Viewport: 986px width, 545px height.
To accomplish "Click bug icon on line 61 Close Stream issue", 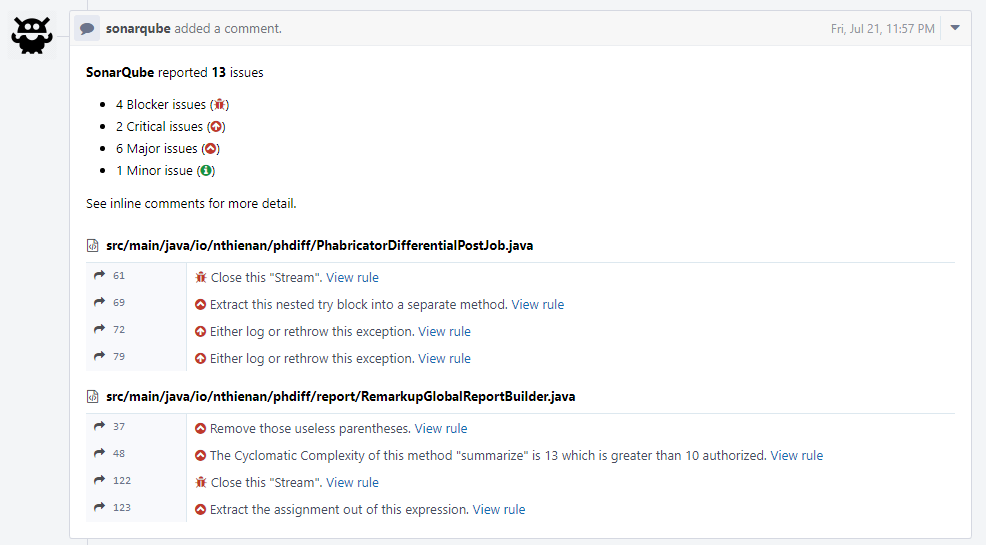I will click(x=201, y=277).
